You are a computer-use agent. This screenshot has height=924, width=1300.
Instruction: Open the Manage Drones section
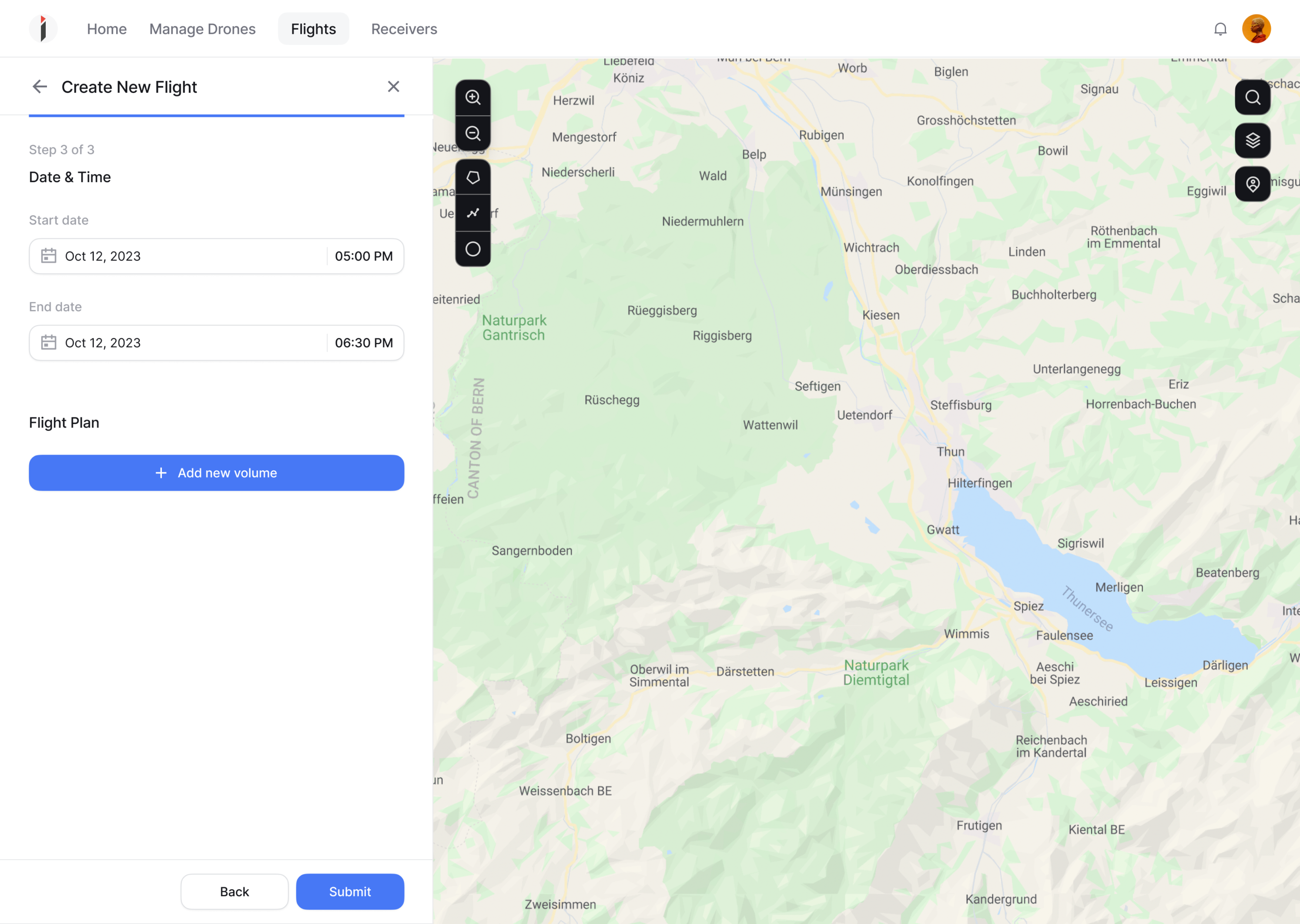click(202, 28)
